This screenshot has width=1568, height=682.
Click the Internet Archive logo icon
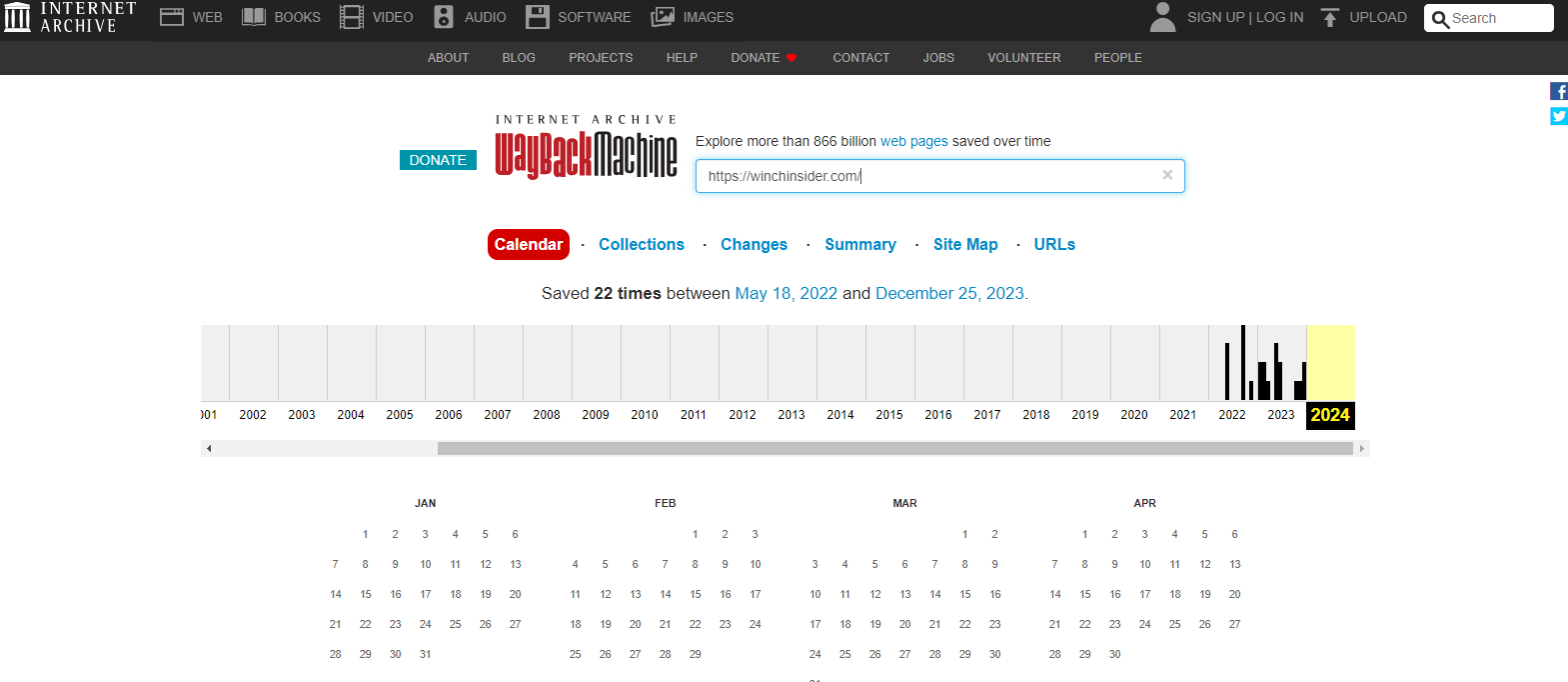click(x=18, y=17)
